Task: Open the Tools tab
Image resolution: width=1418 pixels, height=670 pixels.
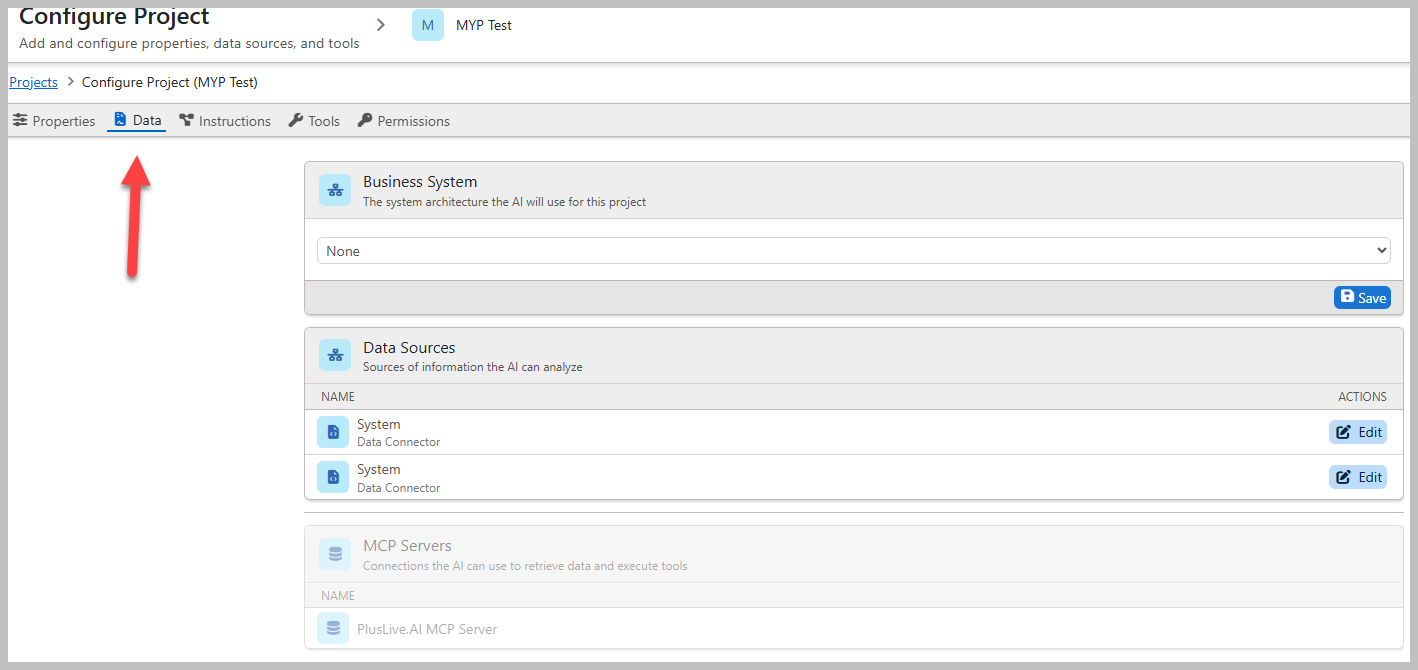Action: click(x=314, y=121)
